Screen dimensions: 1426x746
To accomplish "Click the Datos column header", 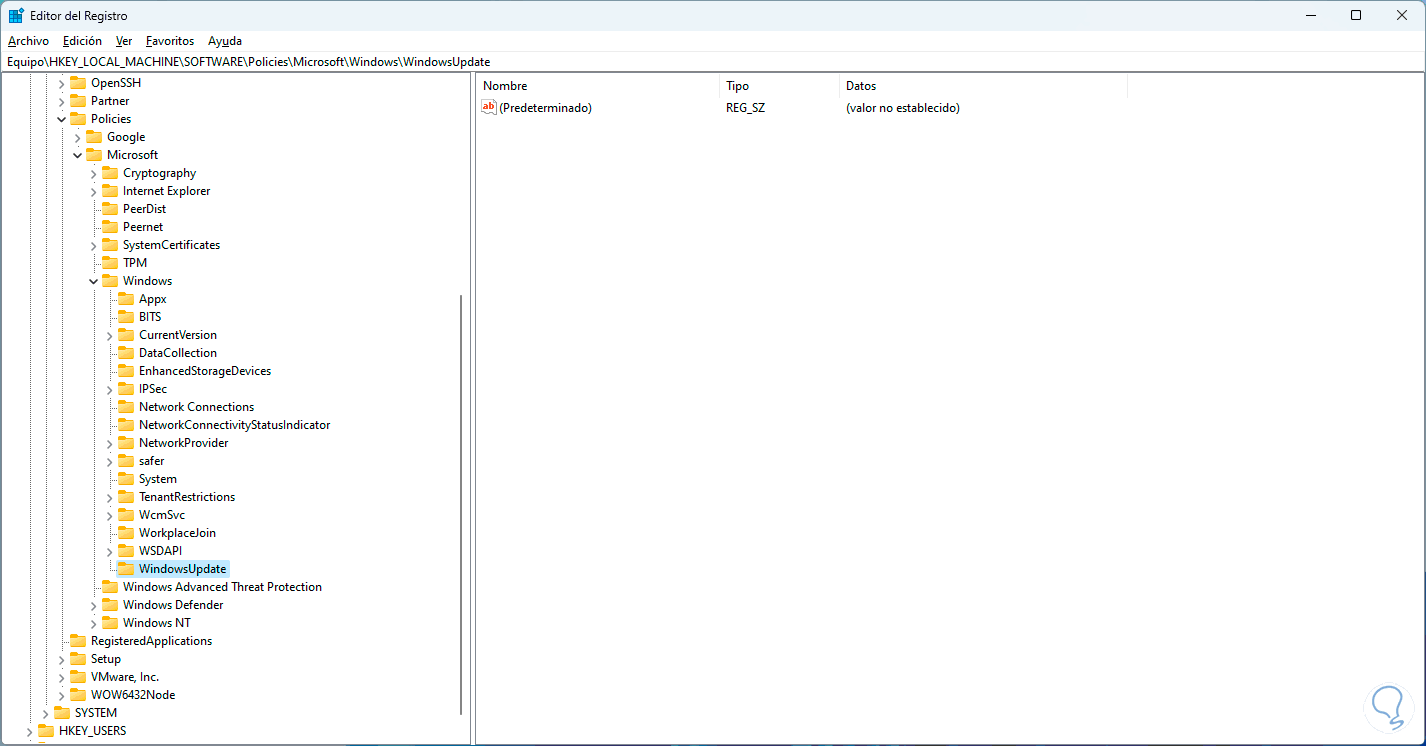I will (983, 86).
